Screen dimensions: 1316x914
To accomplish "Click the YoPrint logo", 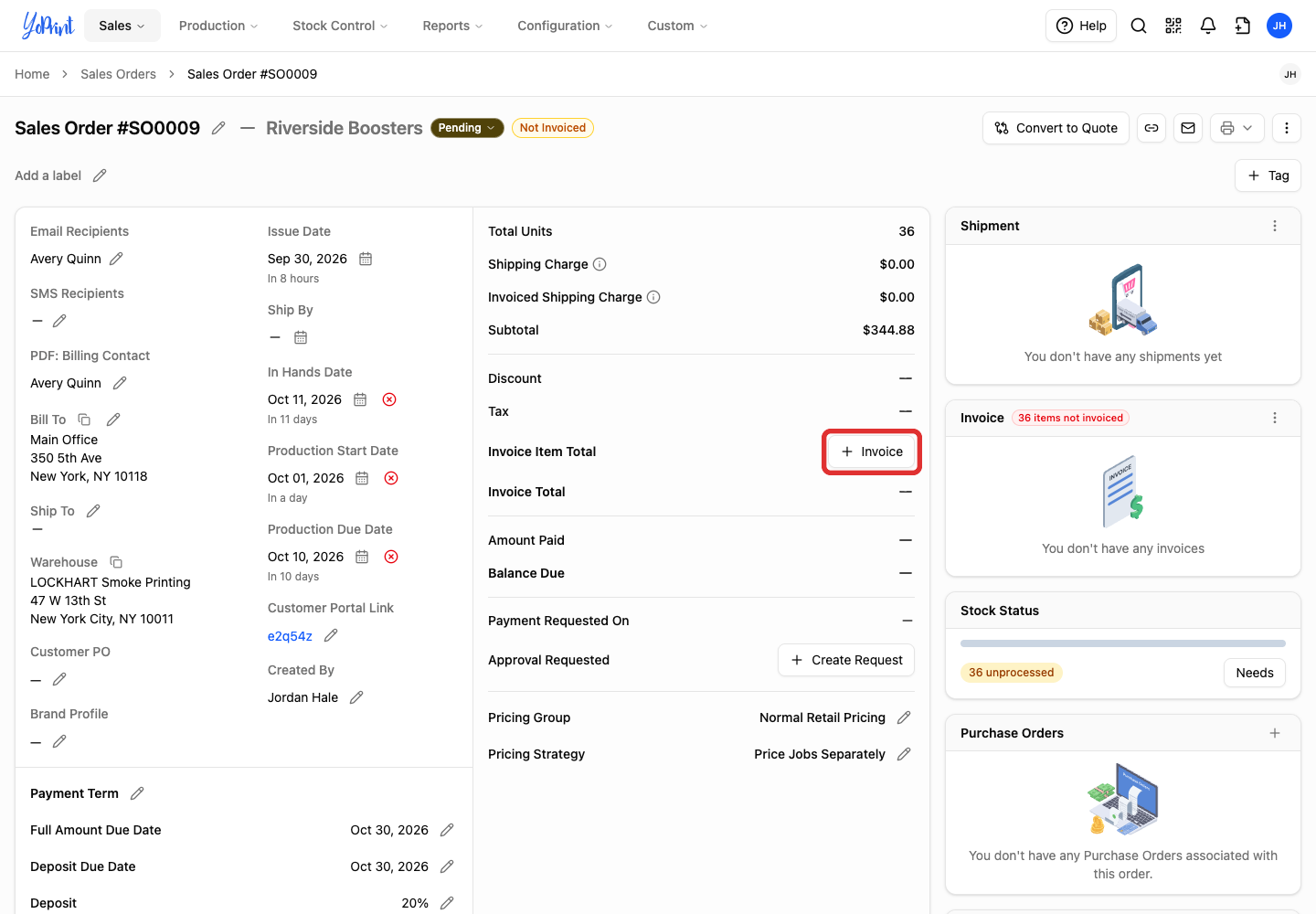I will [48, 26].
